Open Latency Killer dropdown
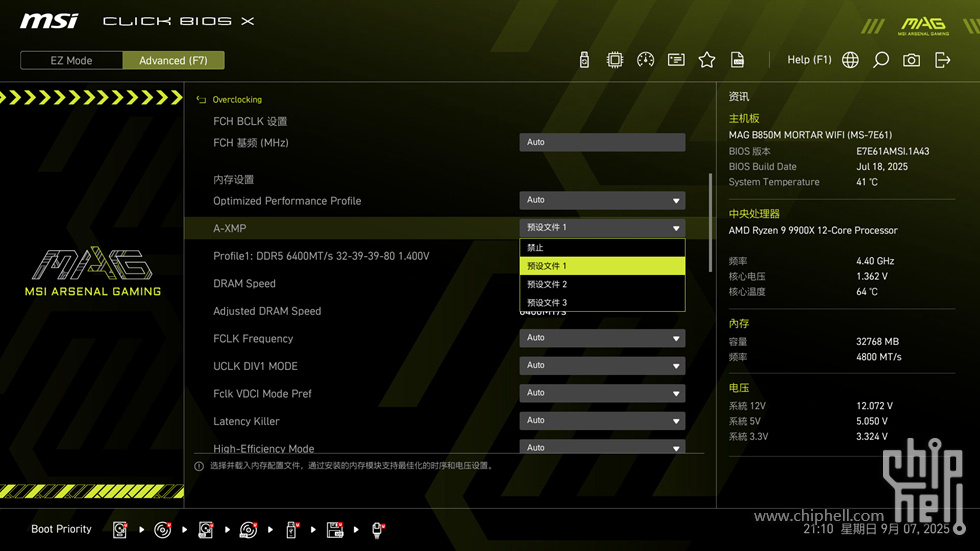 coord(602,420)
